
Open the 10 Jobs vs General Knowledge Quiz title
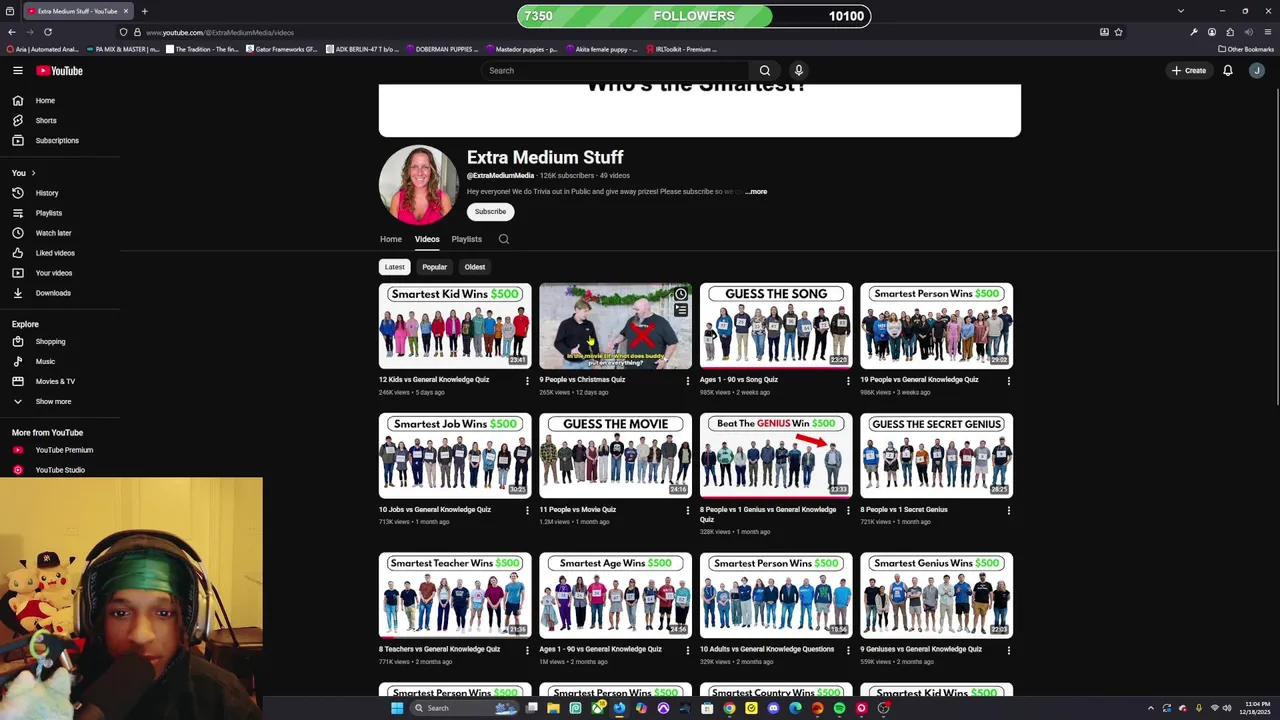click(435, 510)
